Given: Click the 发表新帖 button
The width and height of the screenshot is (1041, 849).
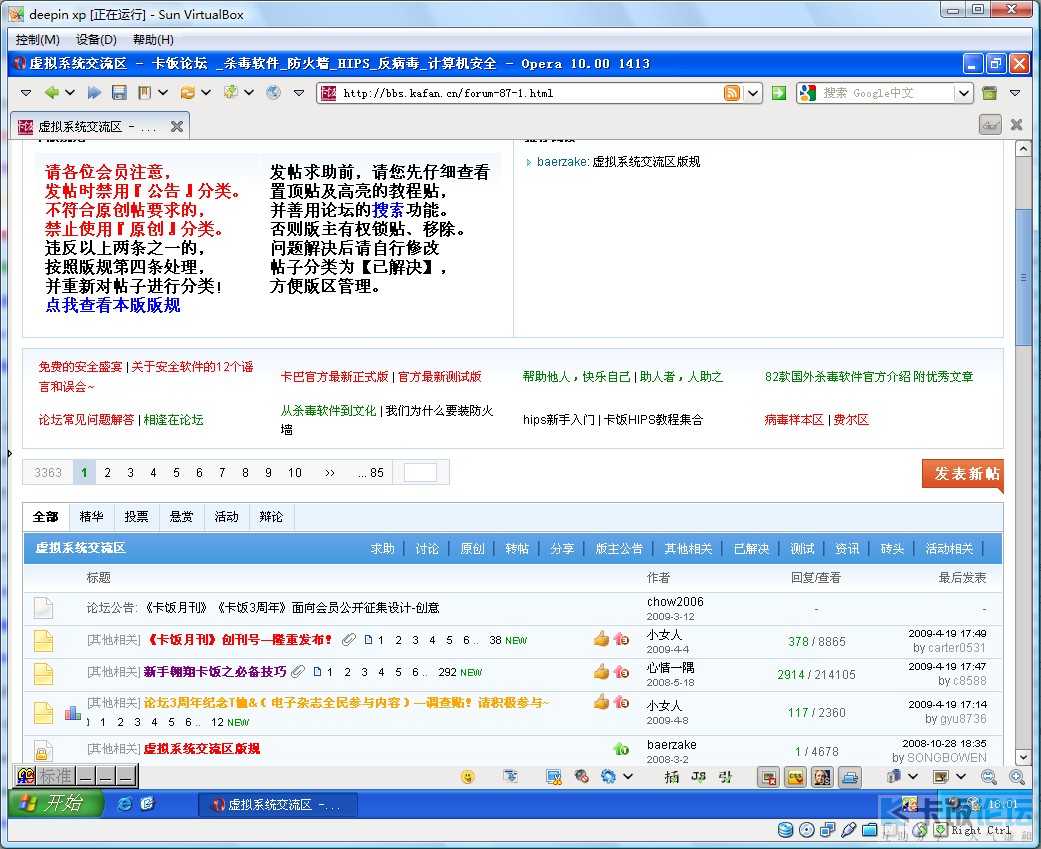Looking at the screenshot, I should tap(963, 474).
